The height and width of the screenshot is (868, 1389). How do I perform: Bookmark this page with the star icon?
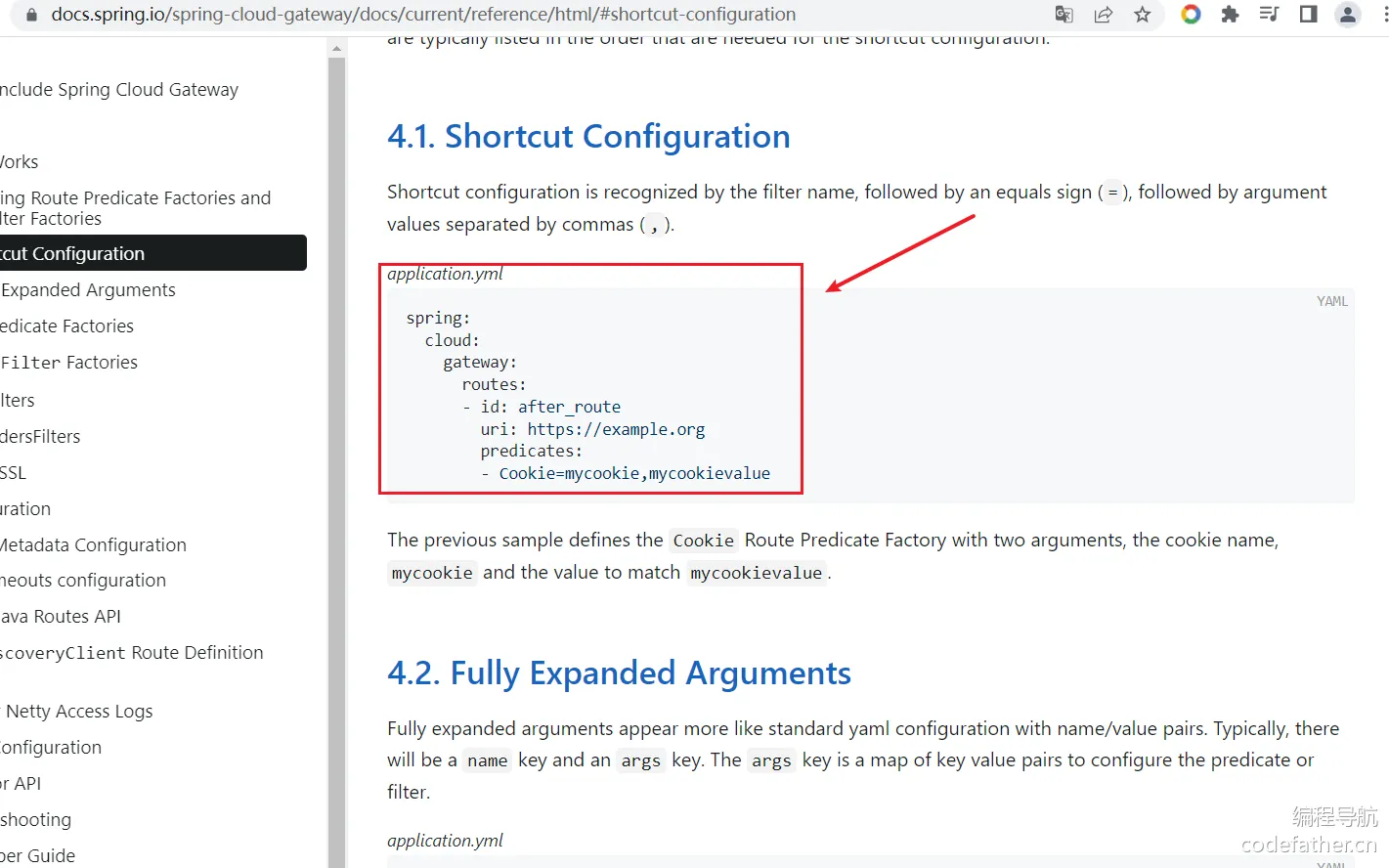point(1143,15)
